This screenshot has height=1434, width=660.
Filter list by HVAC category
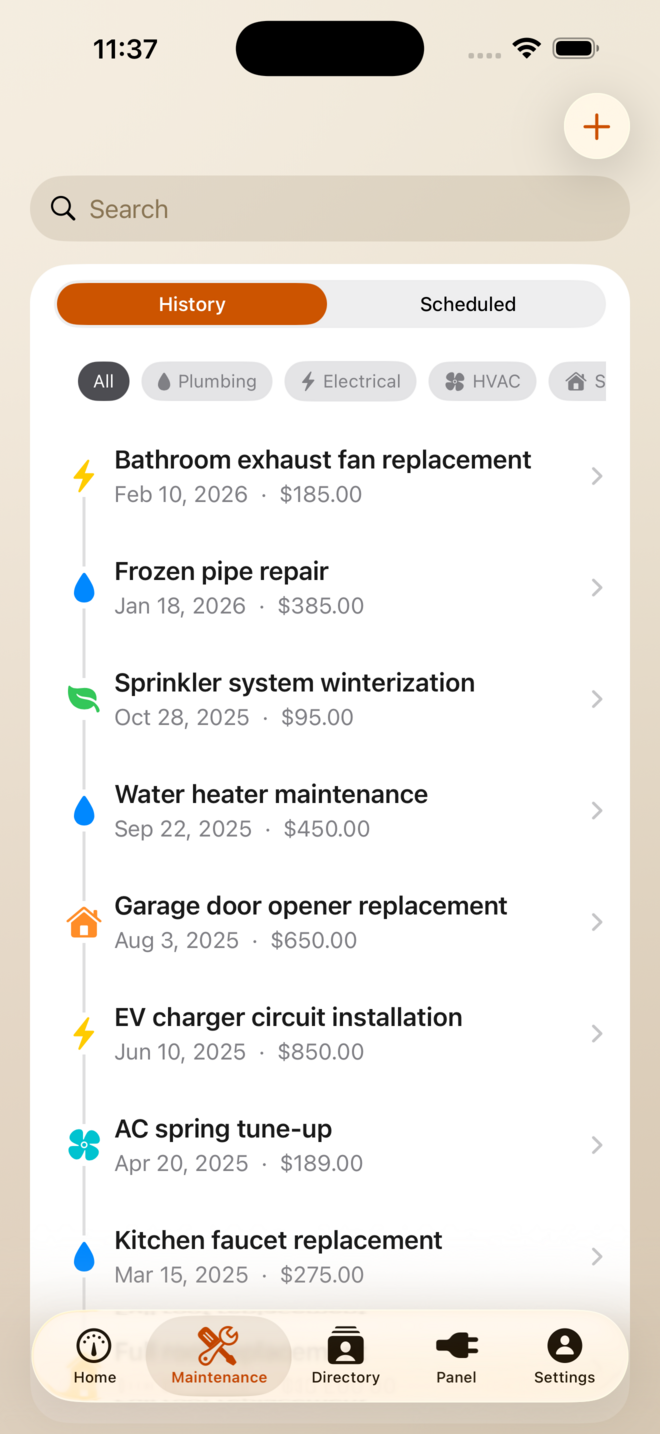482,381
